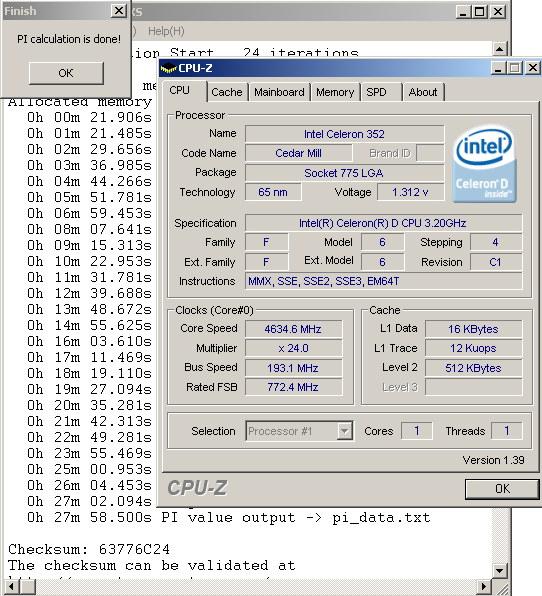The height and width of the screenshot is (596, 542).
Task: Click the 0h 00m 21.906s result line
Action: click(89, 117)
